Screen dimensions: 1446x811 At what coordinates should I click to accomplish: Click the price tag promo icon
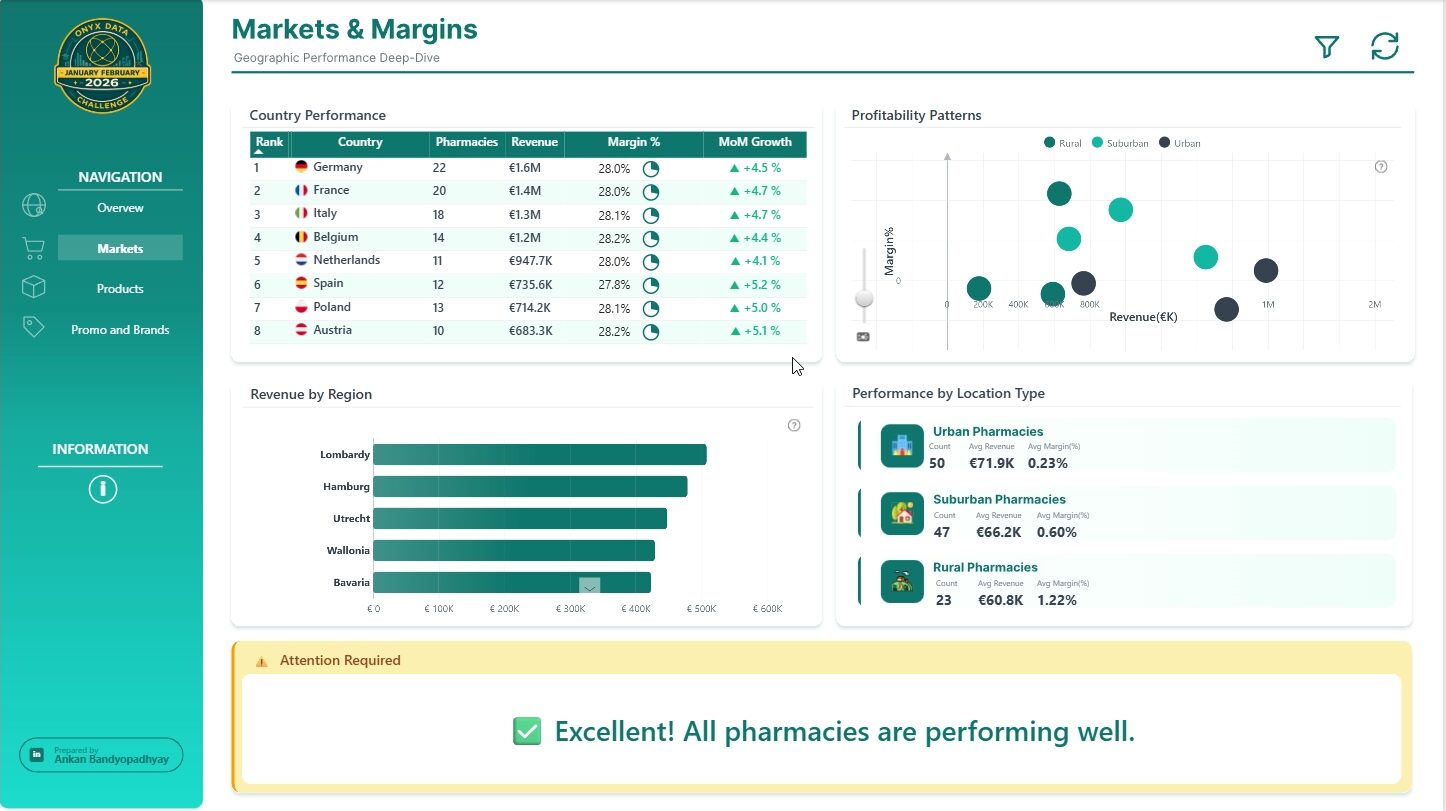pyautogui.click(x=34, y=327)
